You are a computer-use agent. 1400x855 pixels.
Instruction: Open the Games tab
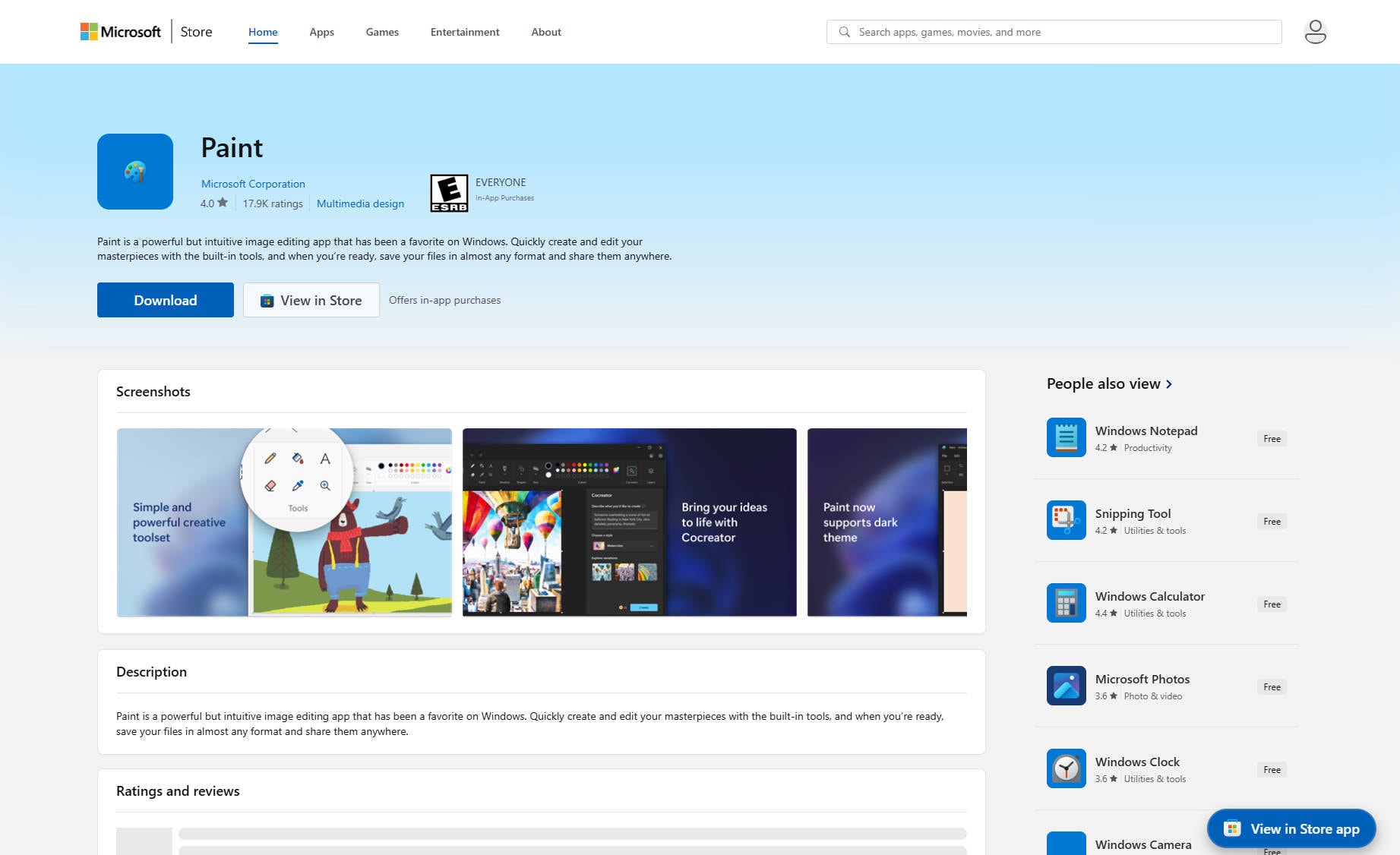382,32
